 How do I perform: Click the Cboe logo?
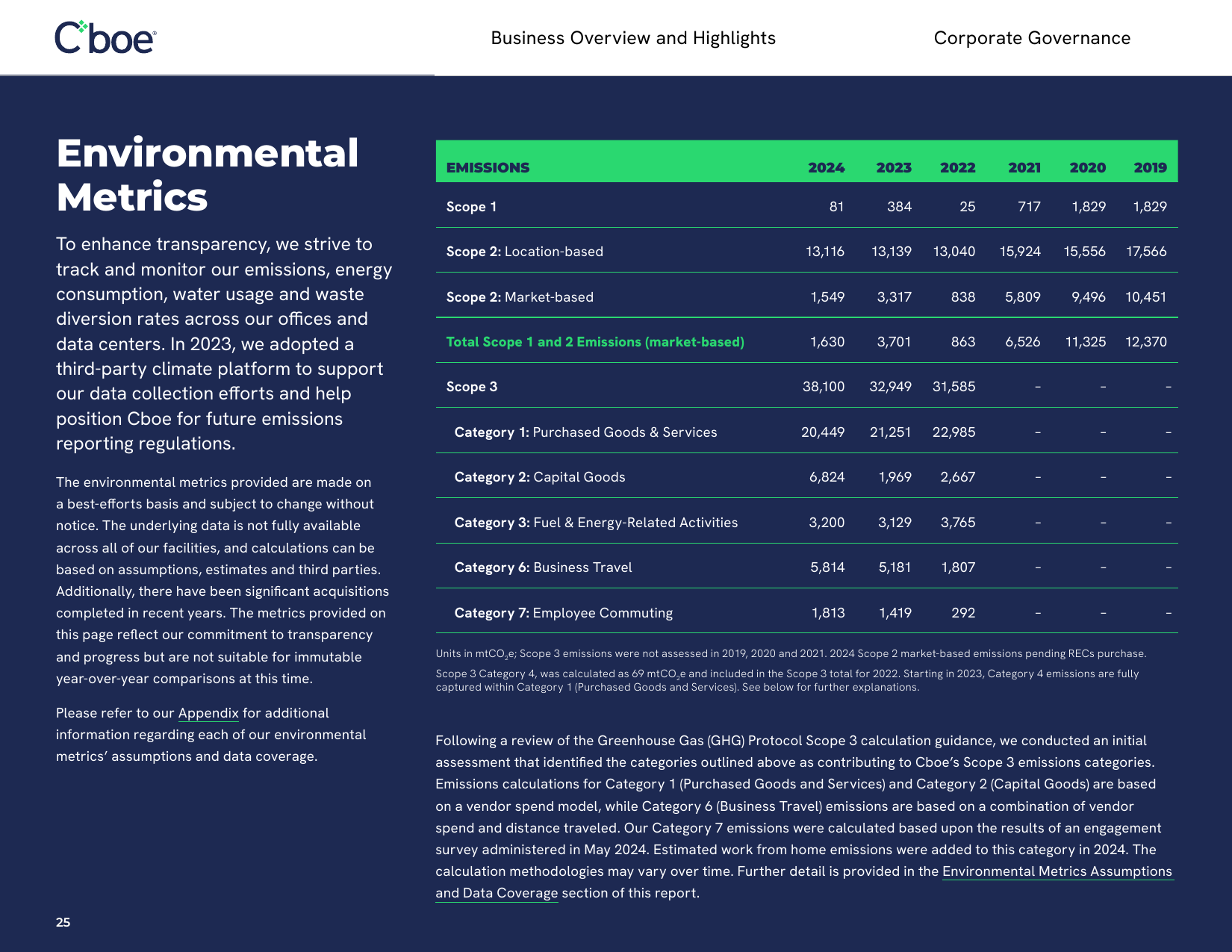105,37
